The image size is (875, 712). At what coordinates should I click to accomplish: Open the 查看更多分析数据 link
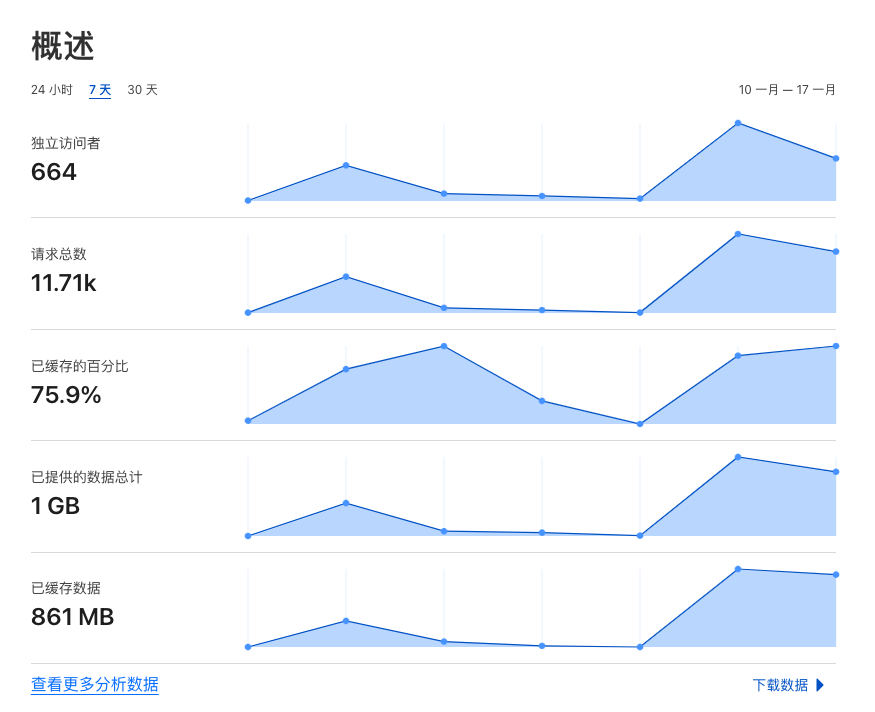tap(95, 685)
